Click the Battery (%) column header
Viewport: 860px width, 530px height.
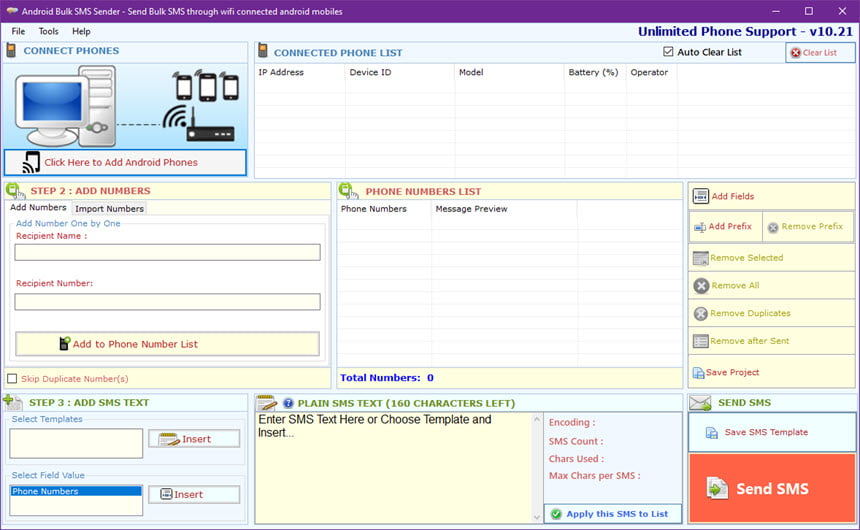pyautogui.click(x=595, y=72)
